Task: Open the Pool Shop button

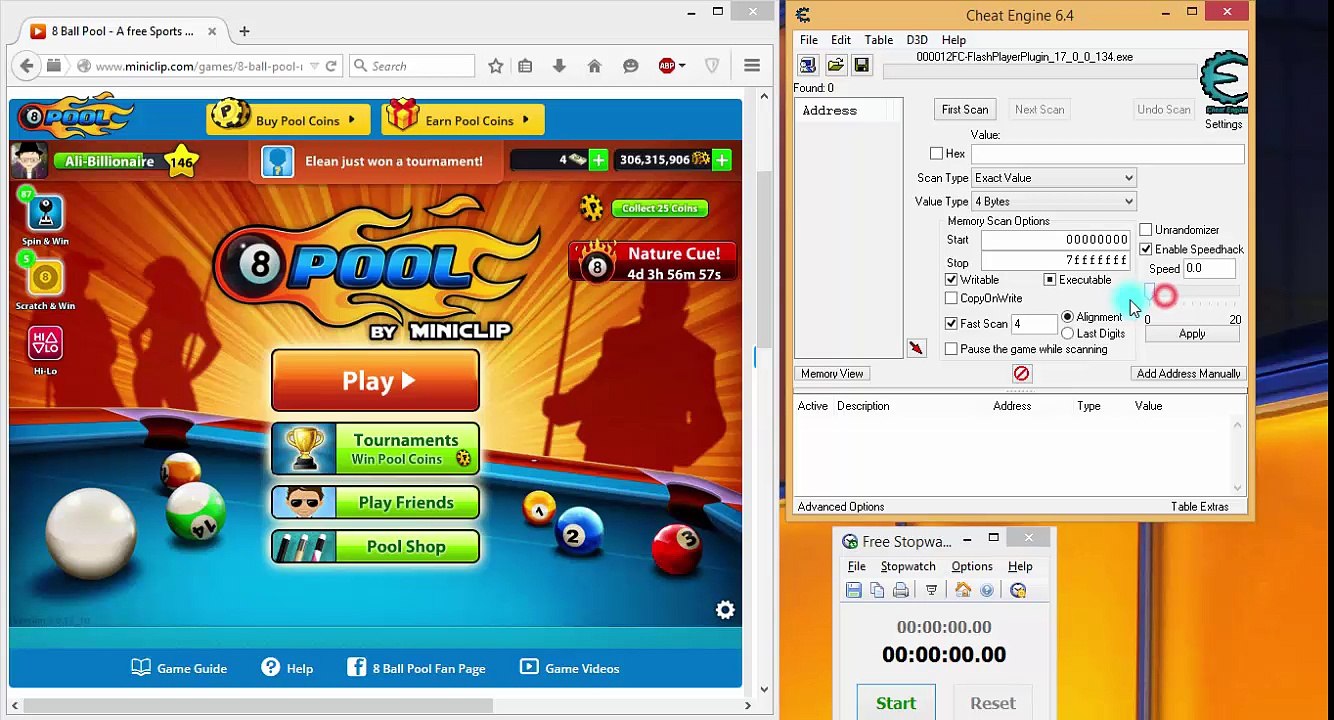Action: pos(375,547)
